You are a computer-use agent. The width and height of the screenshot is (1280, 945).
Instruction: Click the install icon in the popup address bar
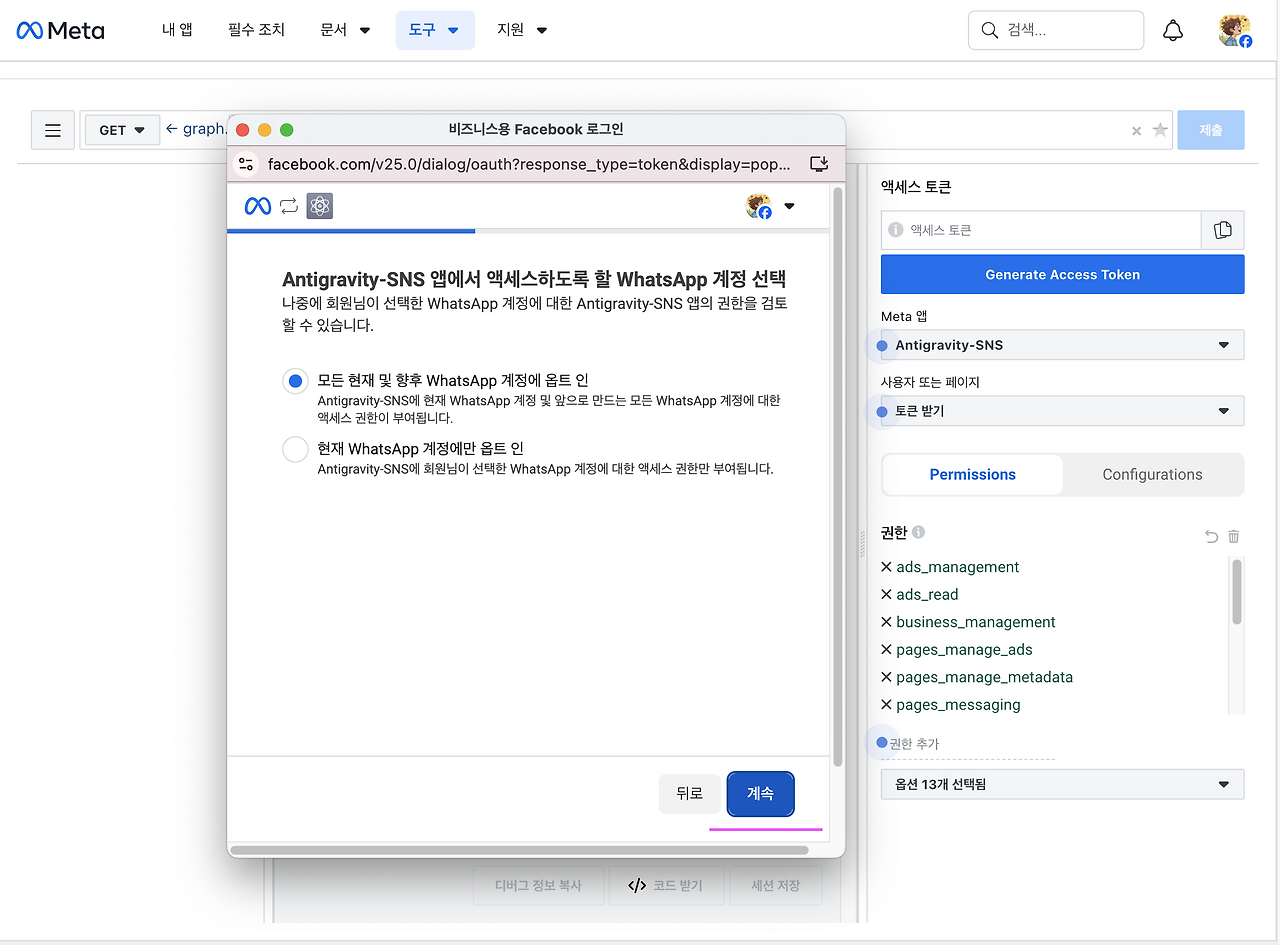[819, 164]
